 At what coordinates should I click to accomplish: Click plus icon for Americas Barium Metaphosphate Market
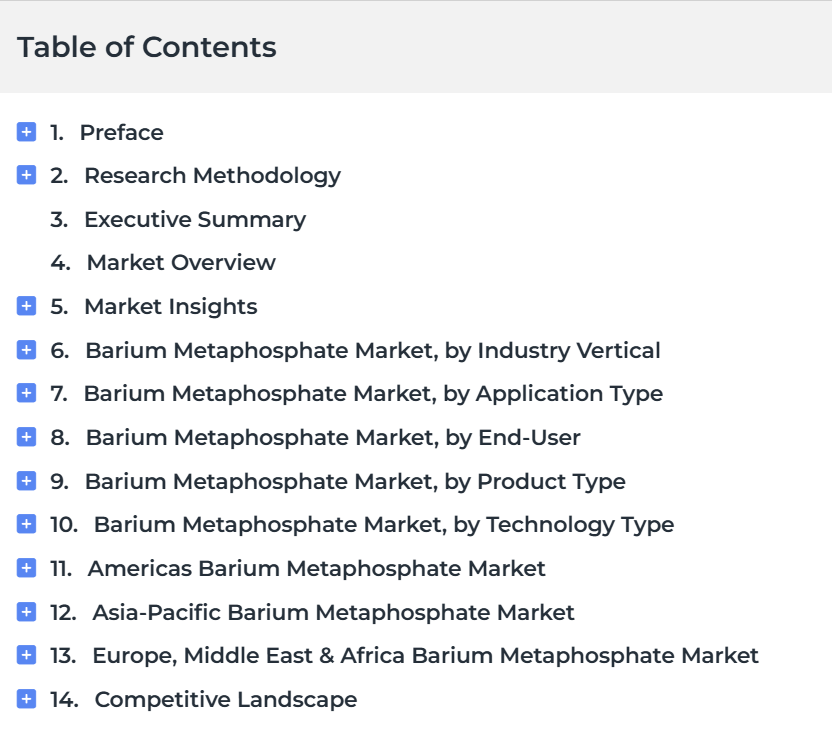tap(27, 568)
